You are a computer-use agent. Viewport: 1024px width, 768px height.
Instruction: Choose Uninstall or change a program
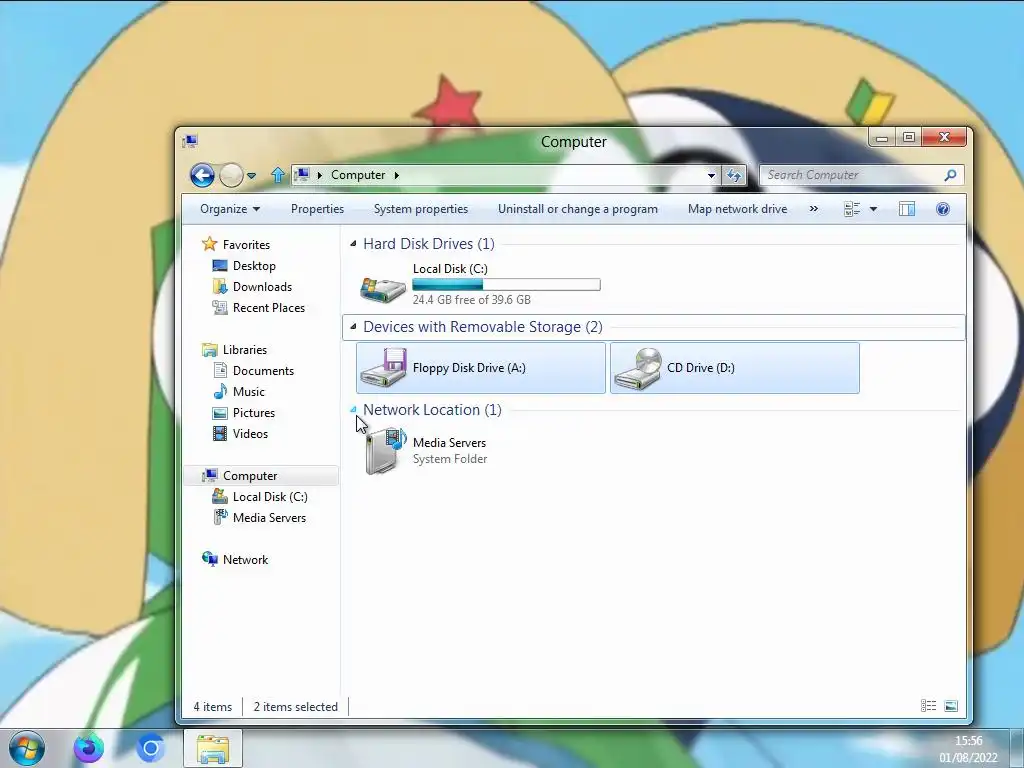tap(578, 209)
